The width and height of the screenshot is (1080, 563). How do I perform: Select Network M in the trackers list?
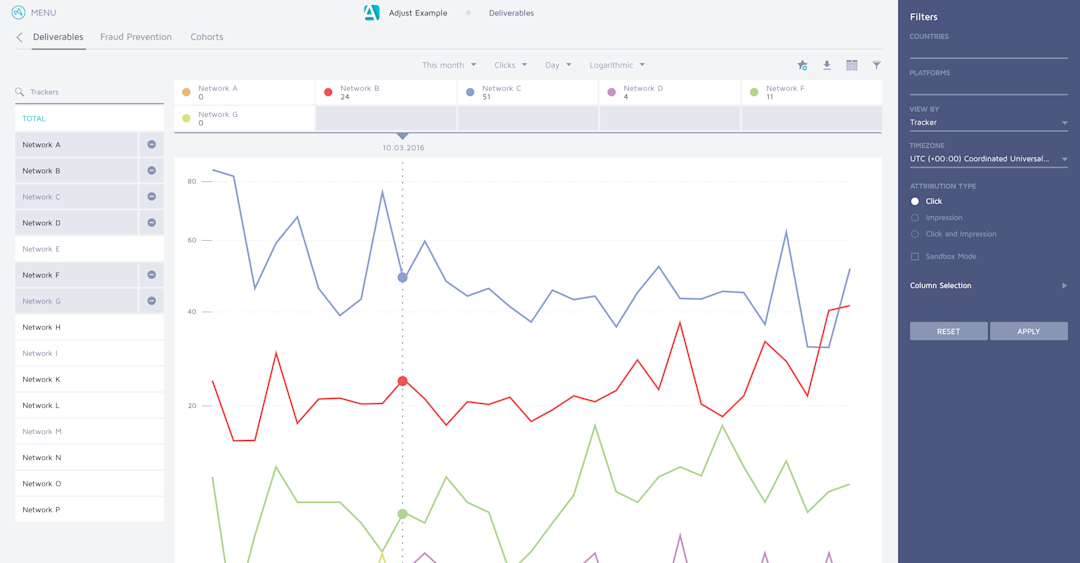tap(90, 431)
